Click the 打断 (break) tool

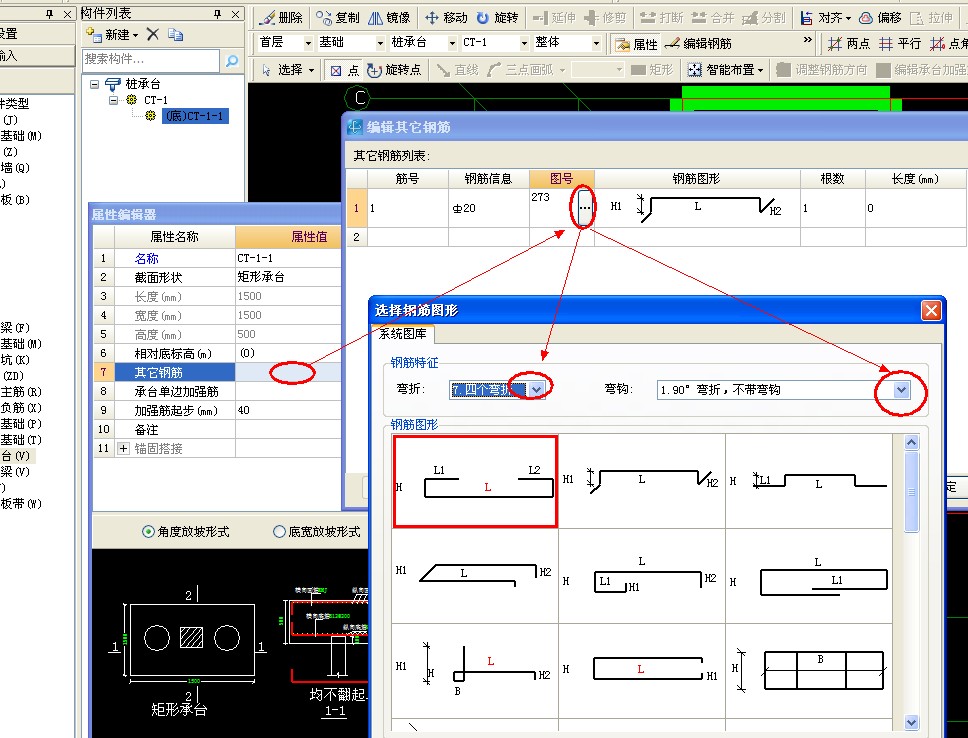[x=662, y=17]
